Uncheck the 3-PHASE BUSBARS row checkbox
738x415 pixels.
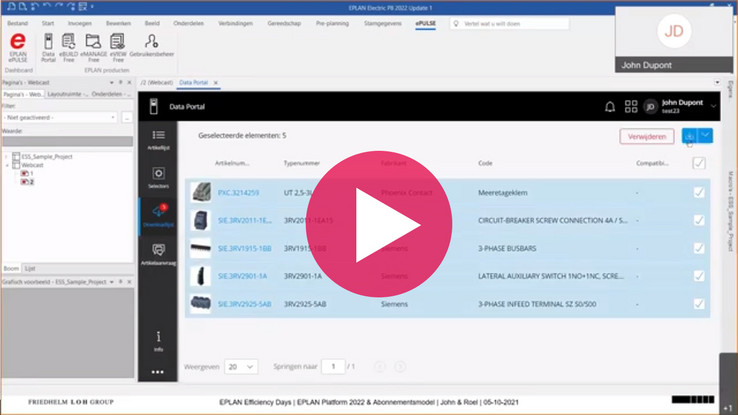(x=699, y=248)
